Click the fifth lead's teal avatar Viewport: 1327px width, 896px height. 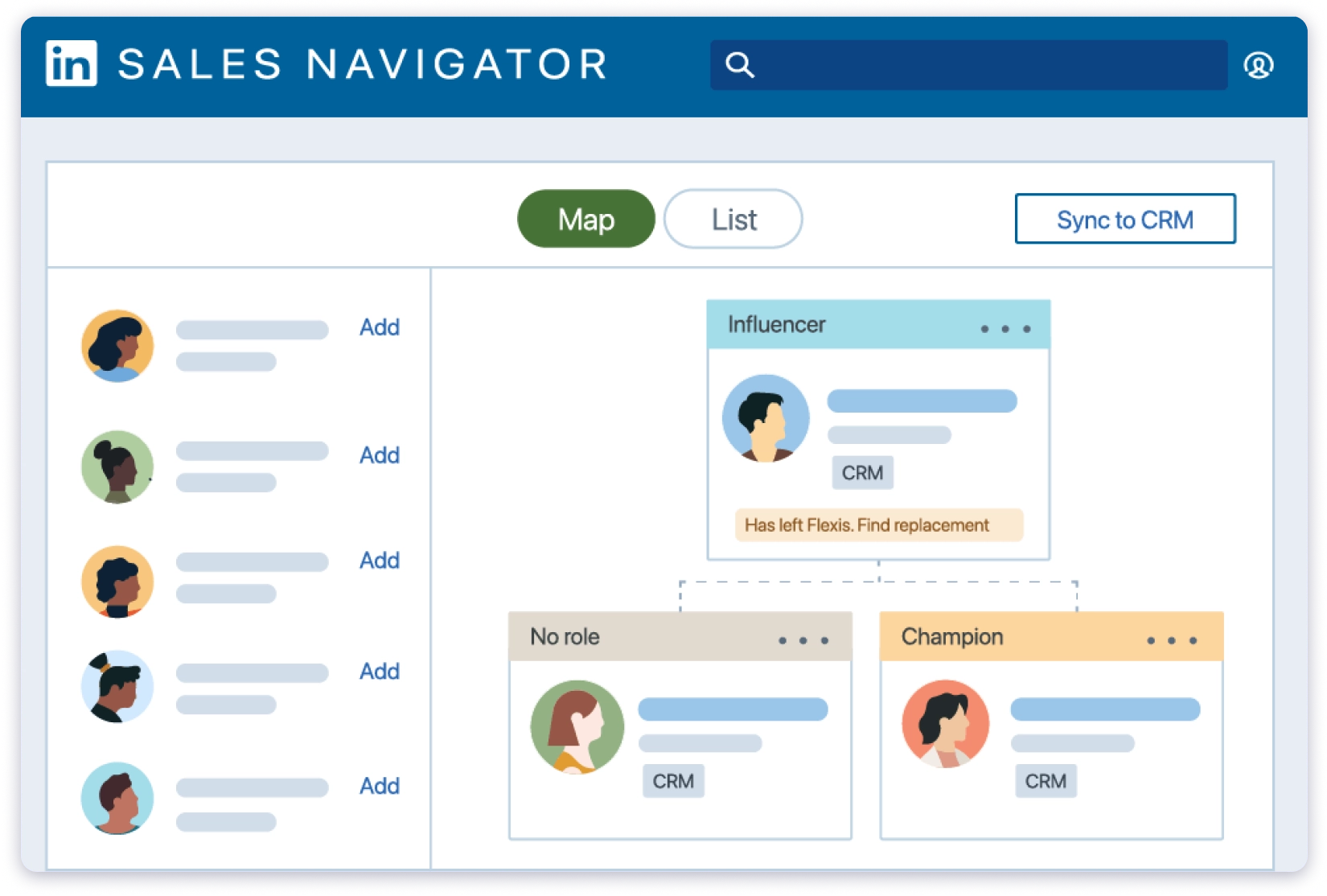coord(117,798)
